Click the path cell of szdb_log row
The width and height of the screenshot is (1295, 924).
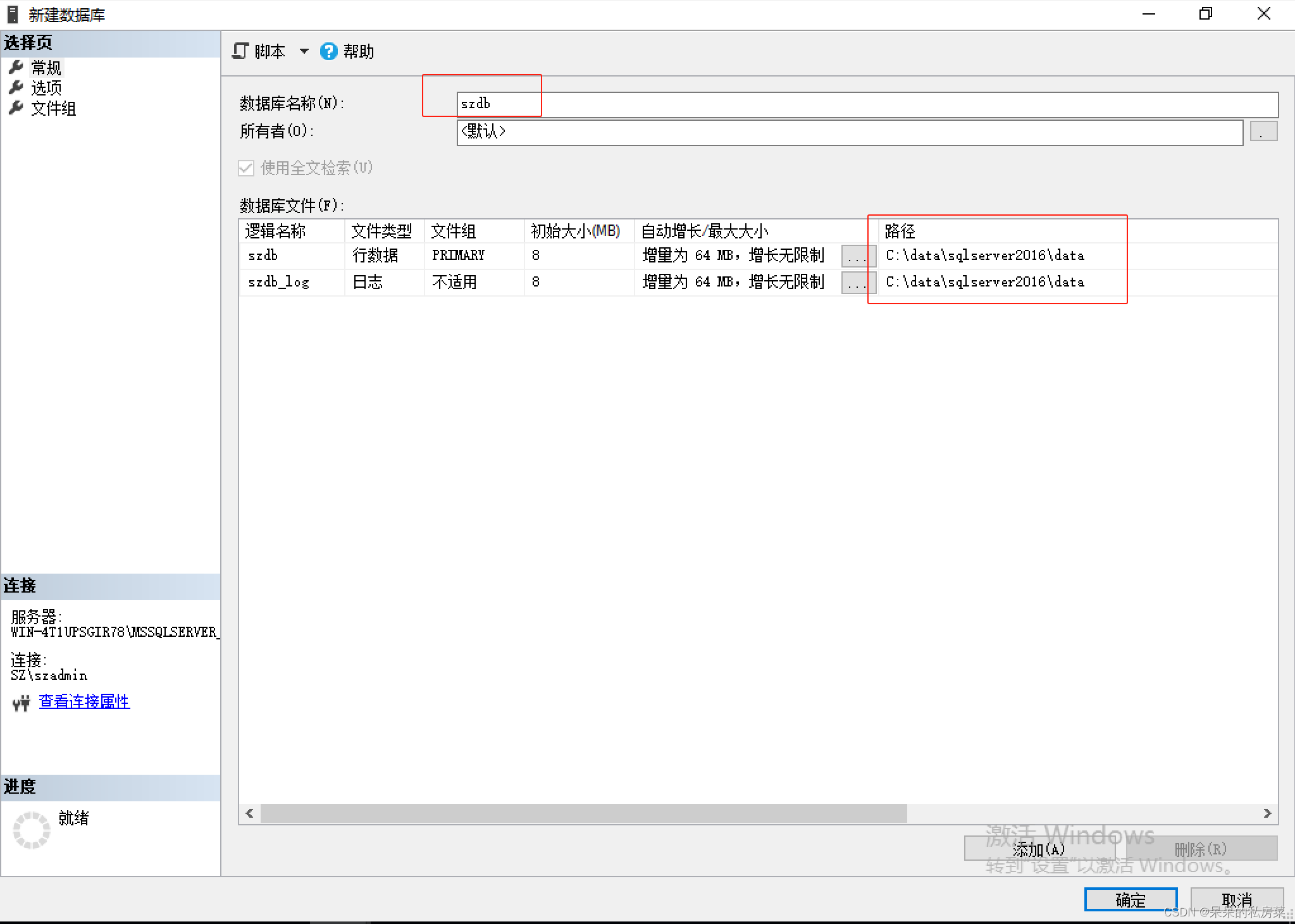click(1078, 283)
